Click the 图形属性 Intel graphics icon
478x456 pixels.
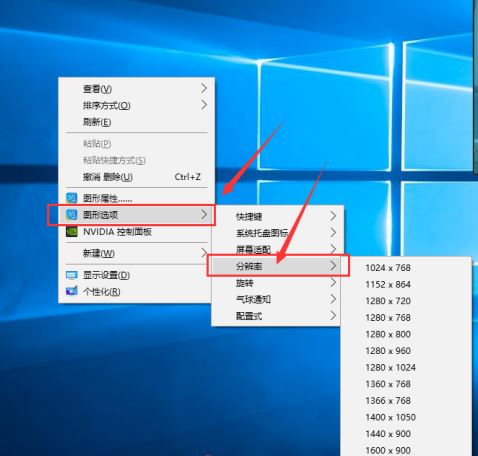tap(71, 198)
